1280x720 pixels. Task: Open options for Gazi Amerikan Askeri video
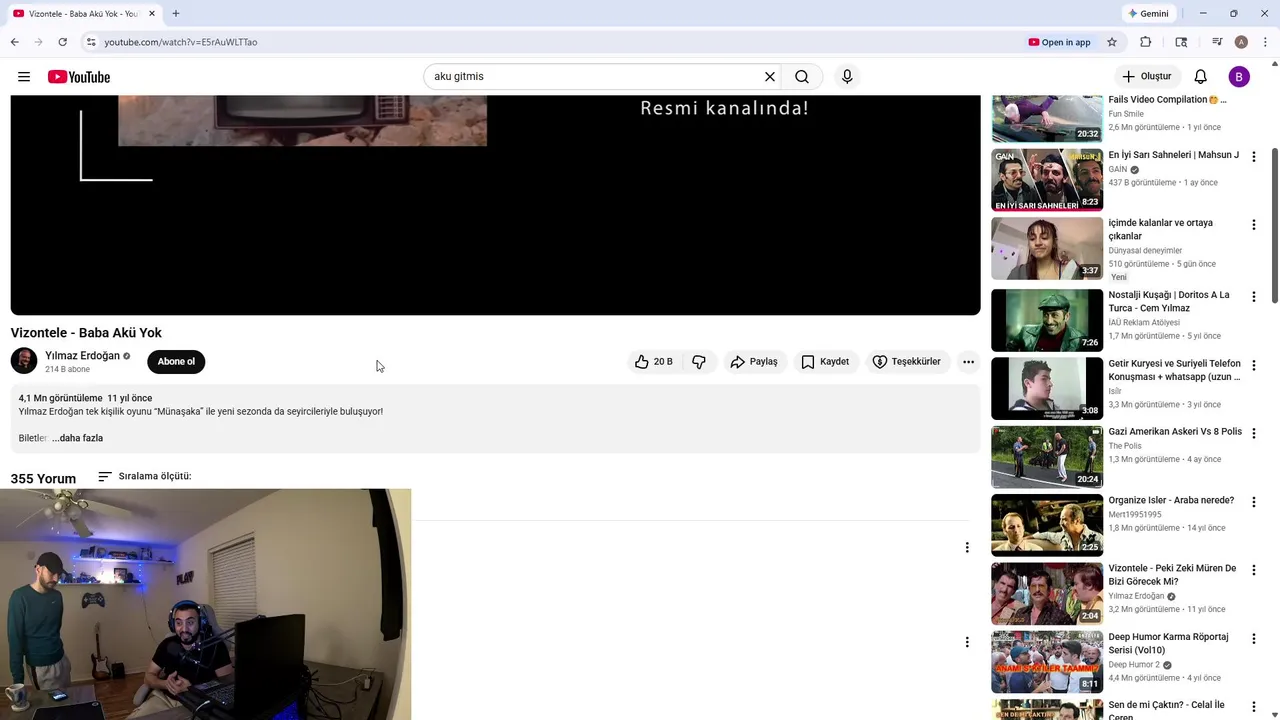pos(1253,434)
